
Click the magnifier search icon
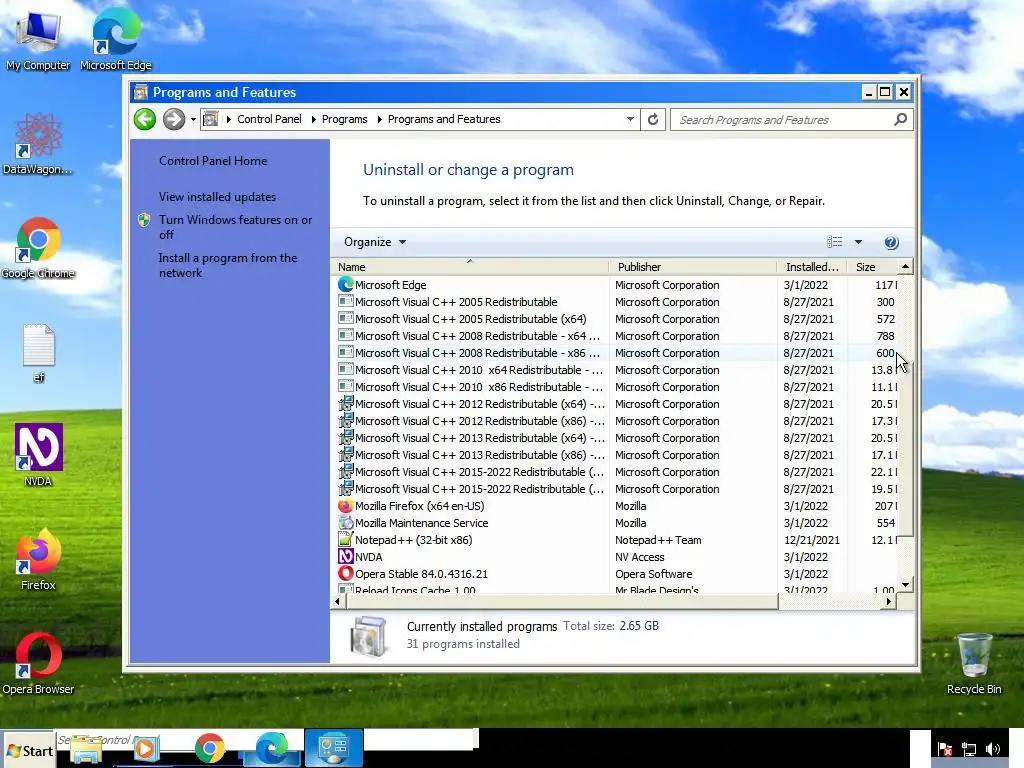click(901, 120)
